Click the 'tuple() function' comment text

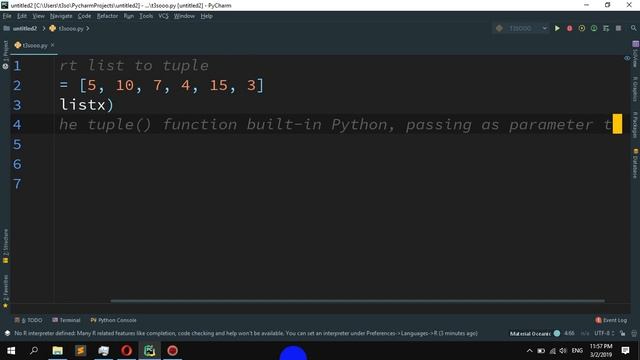coord(162,124)
